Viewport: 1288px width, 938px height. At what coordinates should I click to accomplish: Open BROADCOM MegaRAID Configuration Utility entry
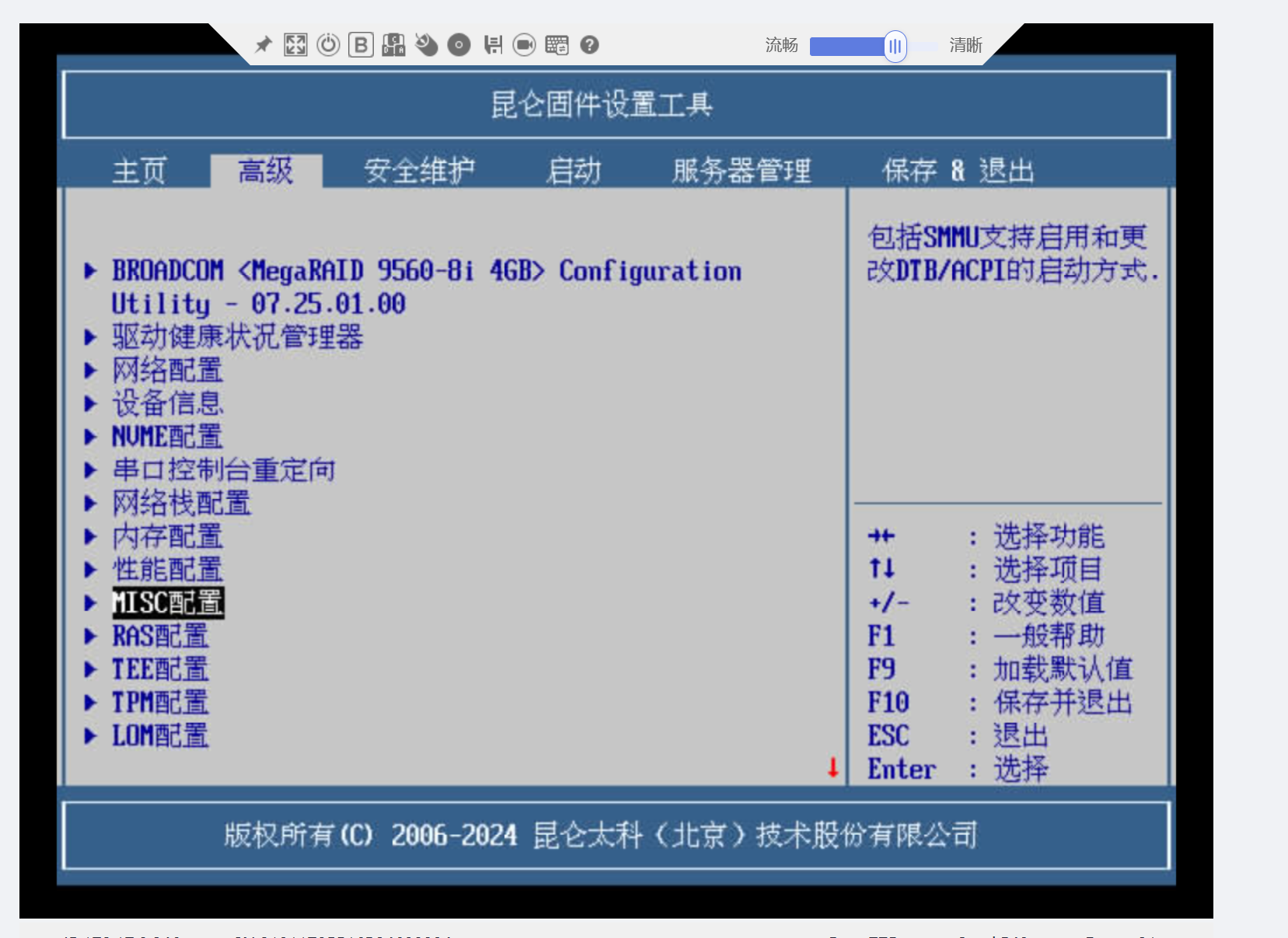pyautogui.click(x=426, y=287)
